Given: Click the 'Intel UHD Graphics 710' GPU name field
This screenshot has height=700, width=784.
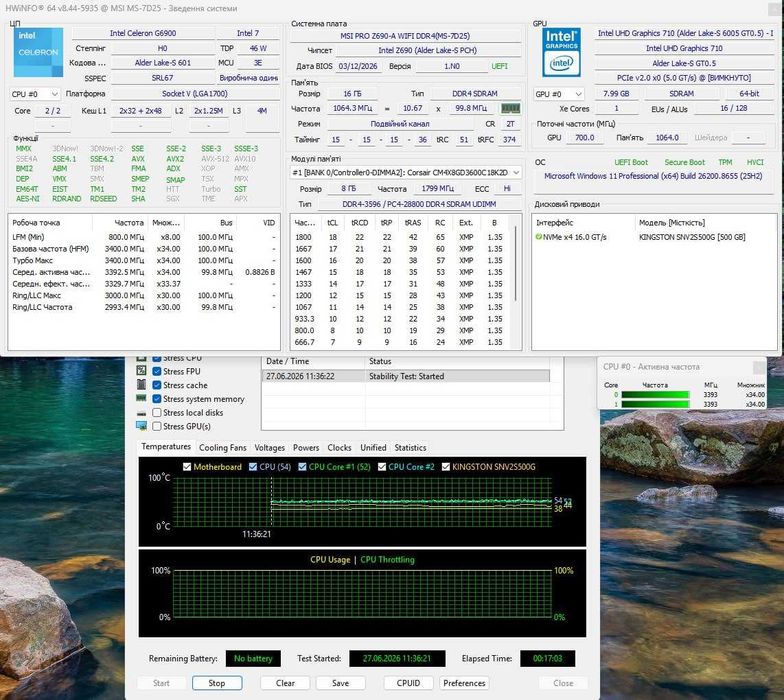Looking at the screenshot, I should click(684, 48).
